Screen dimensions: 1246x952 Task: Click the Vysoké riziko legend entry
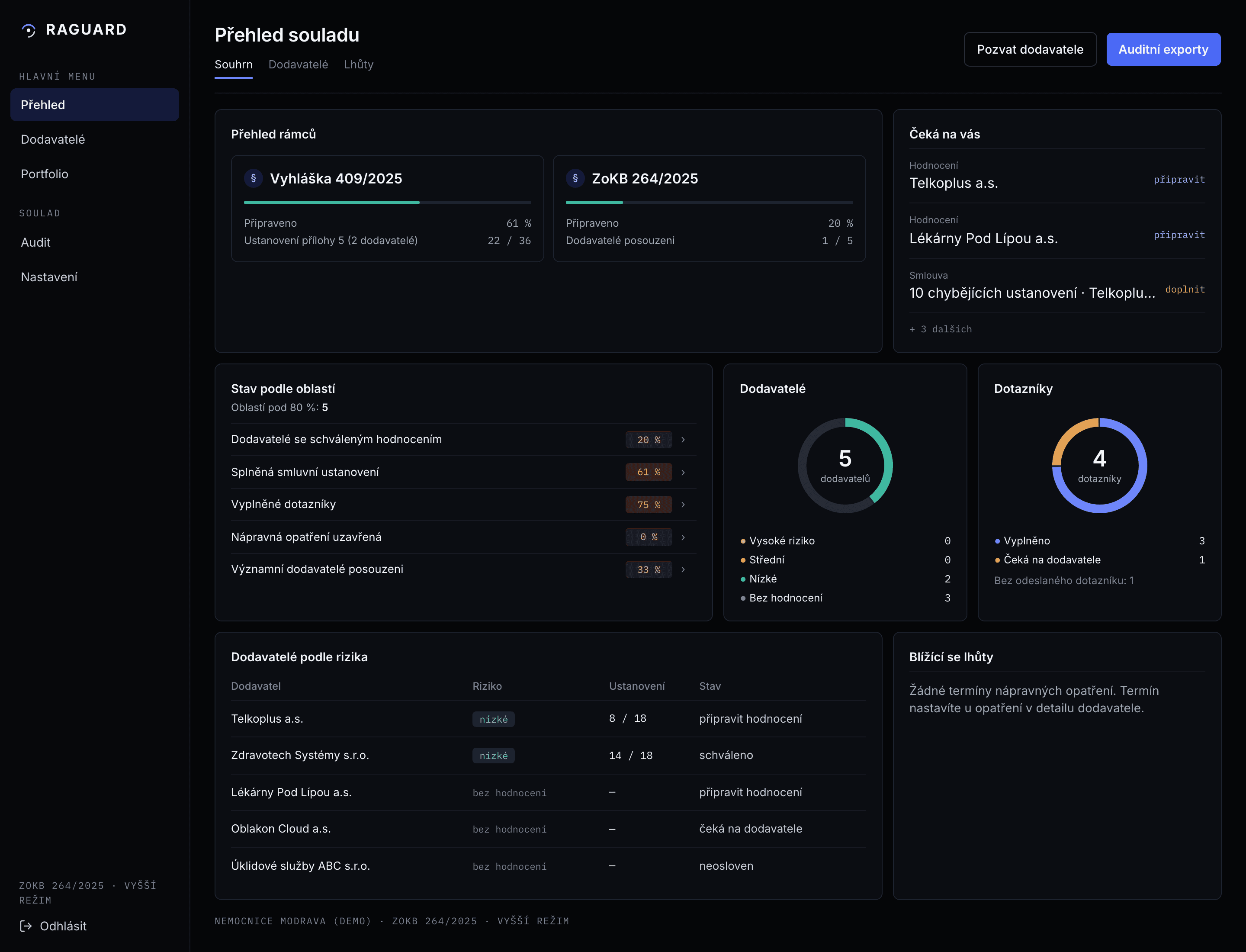[845, 540]
